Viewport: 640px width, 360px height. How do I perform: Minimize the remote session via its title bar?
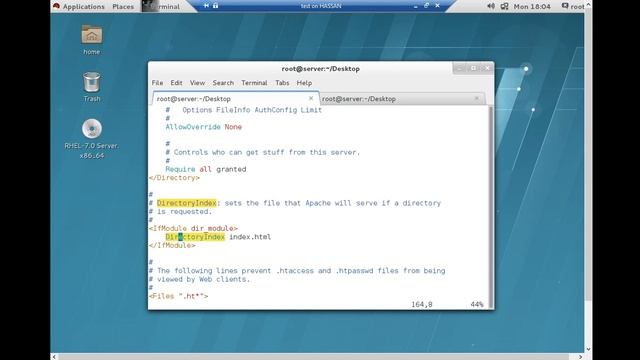[416, 6]
